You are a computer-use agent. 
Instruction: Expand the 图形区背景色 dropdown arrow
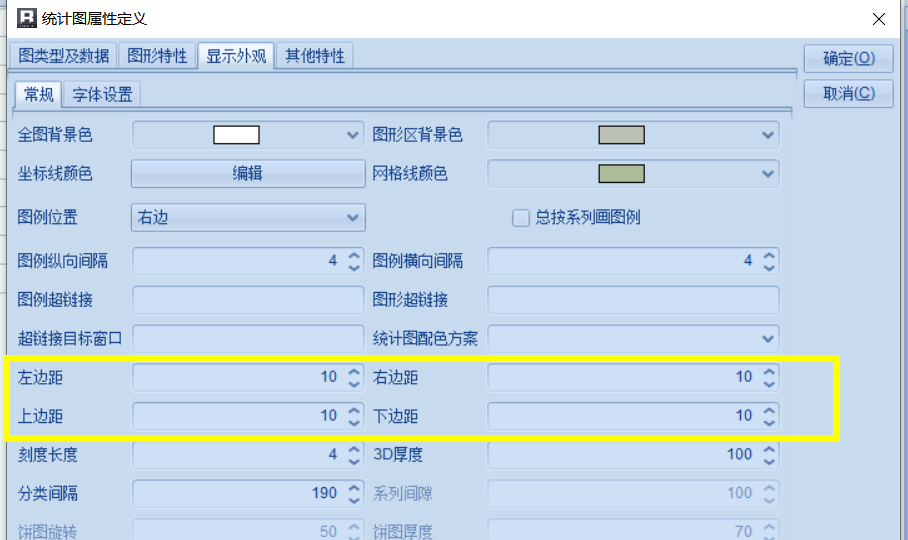point(768,135)
